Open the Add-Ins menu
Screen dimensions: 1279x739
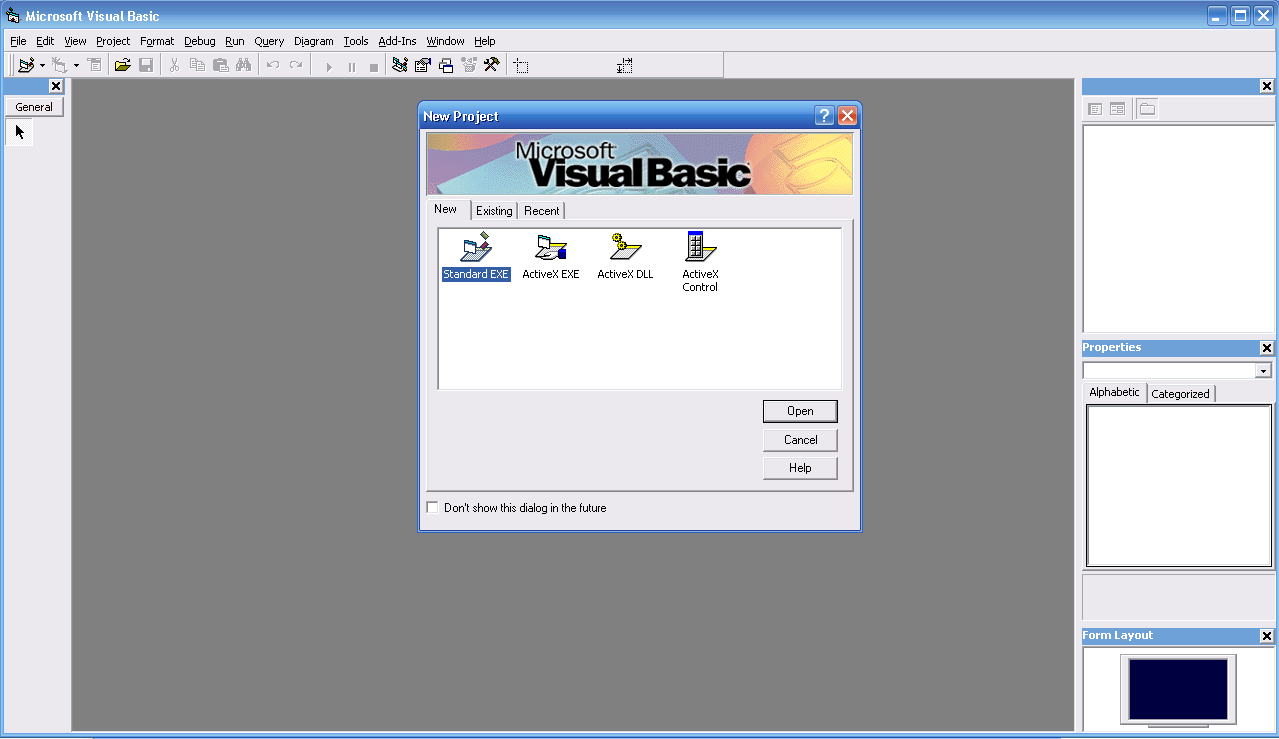click(x=397, y=41)
